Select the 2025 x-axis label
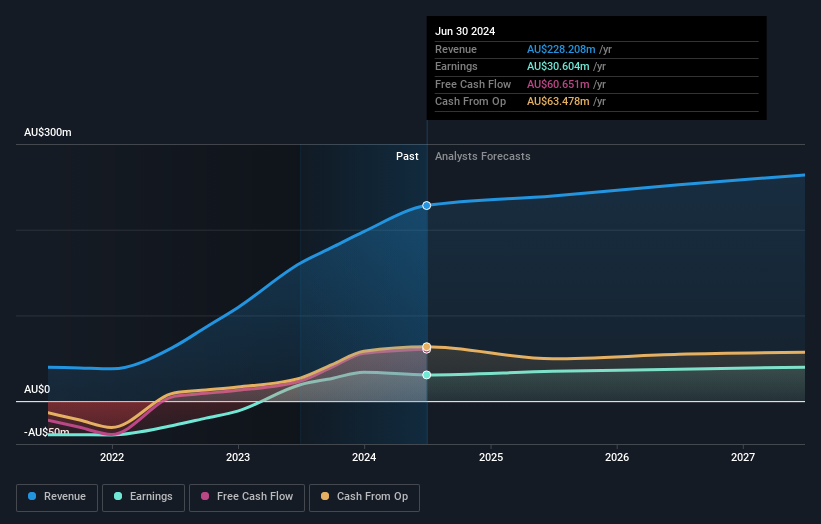821x524 pixels. [x=491, y=457]
